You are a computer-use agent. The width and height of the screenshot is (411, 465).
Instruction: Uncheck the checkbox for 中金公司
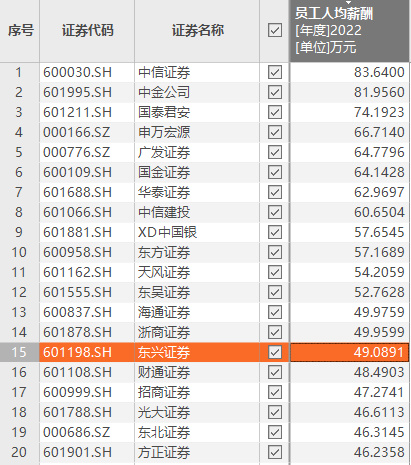point(275,92)
